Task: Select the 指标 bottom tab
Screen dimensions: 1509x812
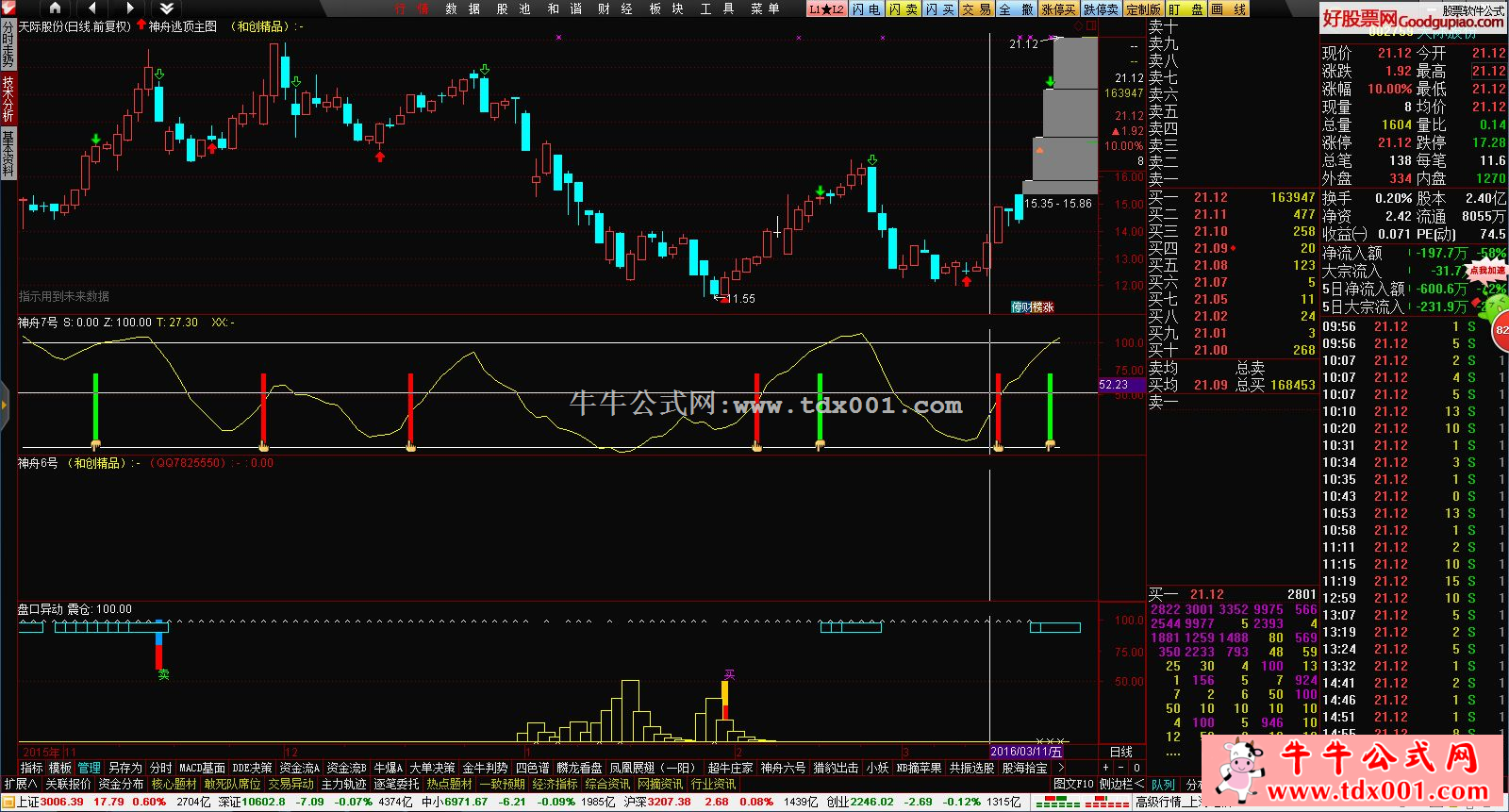Action: [x=31, y=768]
